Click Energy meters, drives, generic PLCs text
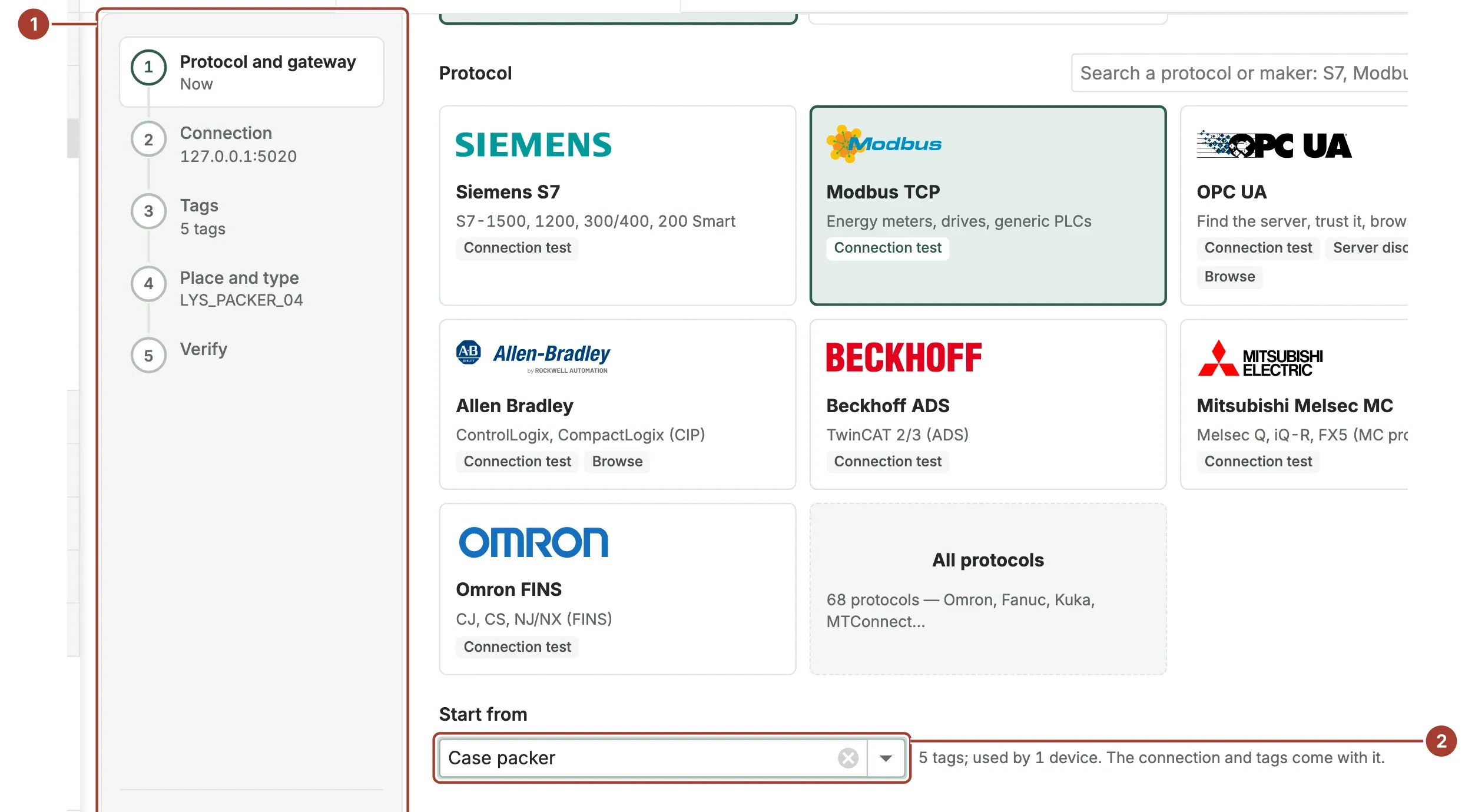 959,221
